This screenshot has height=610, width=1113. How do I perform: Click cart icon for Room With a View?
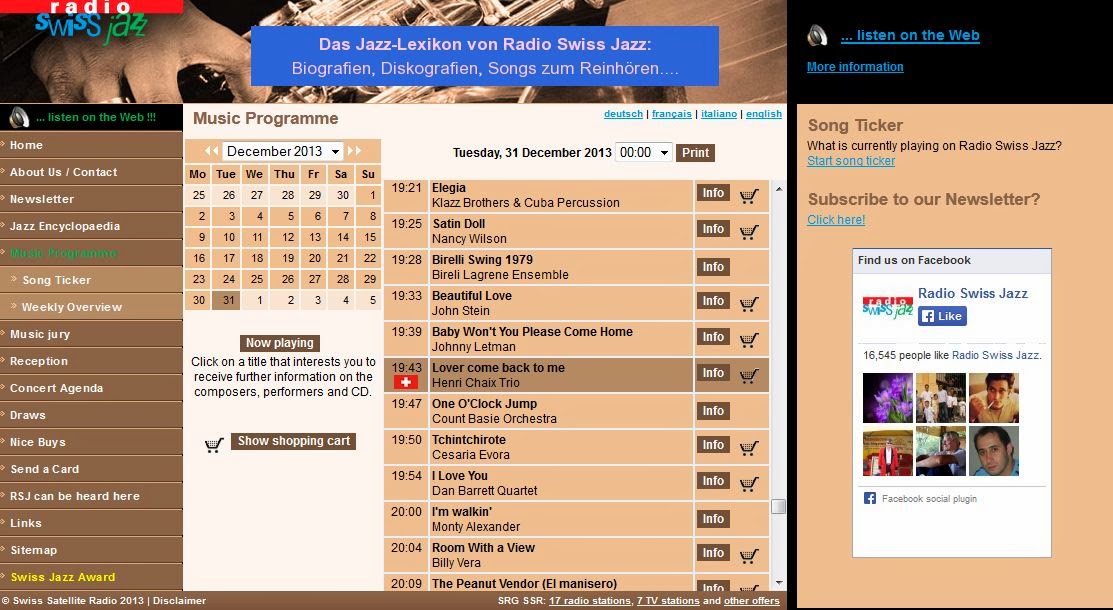749,556
